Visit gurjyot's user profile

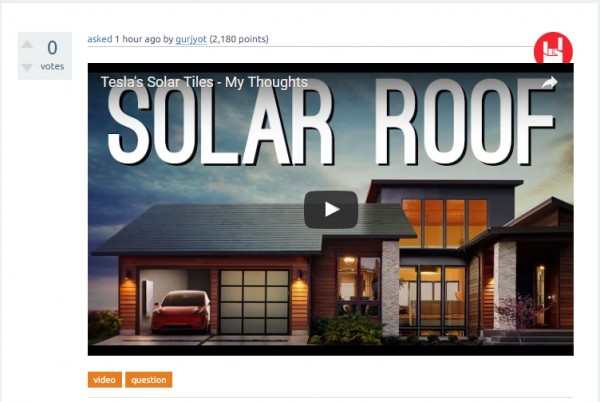191,39
